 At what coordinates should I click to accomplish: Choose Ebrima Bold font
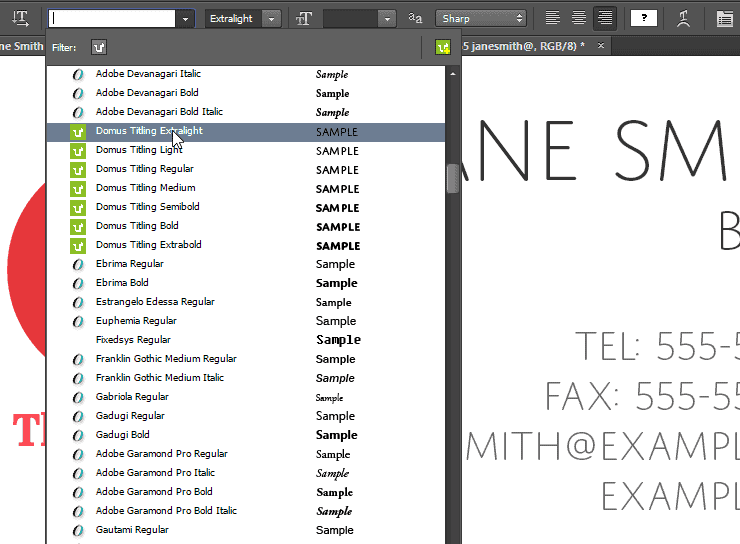(x=245, y=283)
